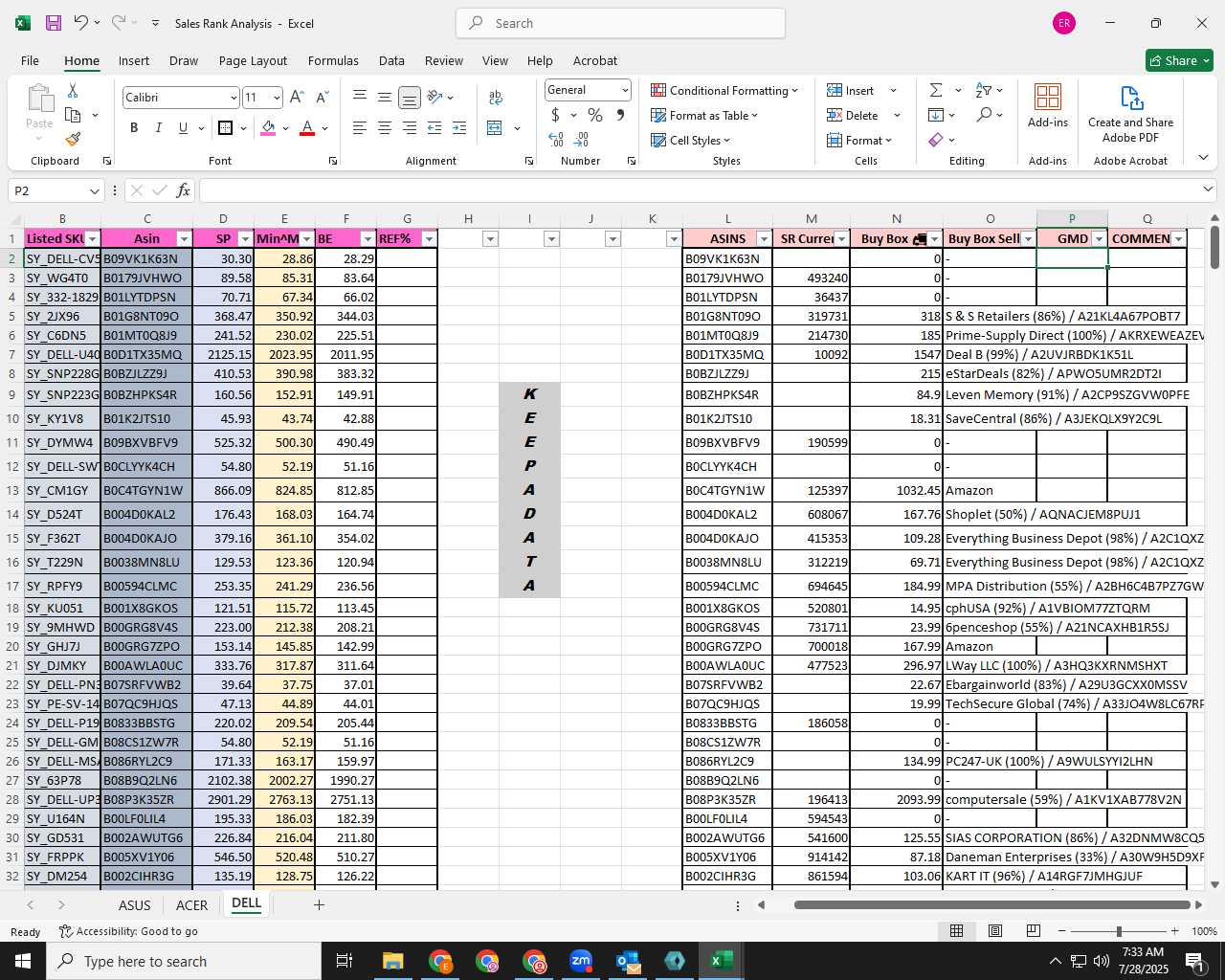
Task: Open the General number format dropdown
Action: (x=625, y=90)
